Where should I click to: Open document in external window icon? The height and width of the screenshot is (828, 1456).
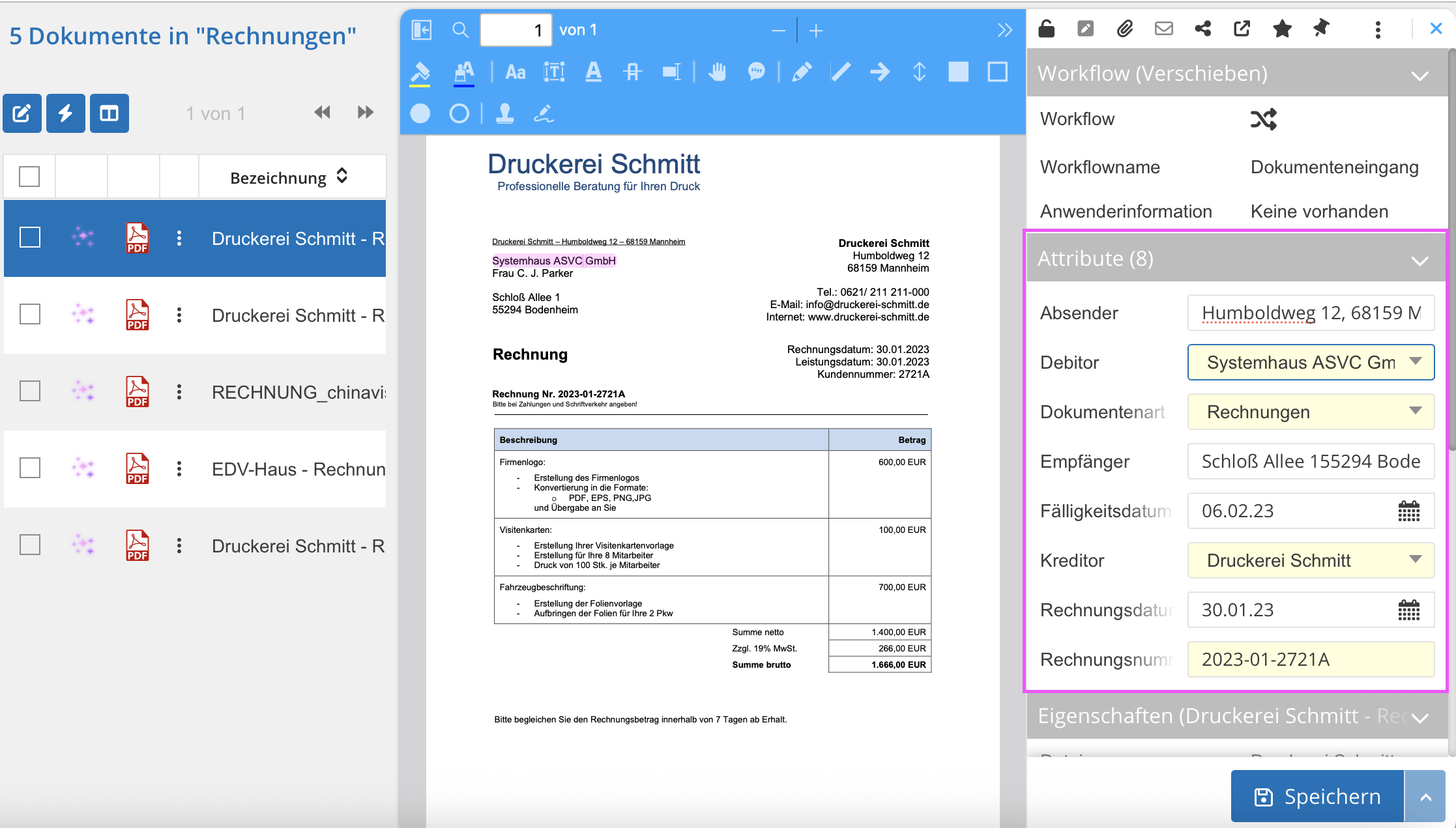point(1242,29)
